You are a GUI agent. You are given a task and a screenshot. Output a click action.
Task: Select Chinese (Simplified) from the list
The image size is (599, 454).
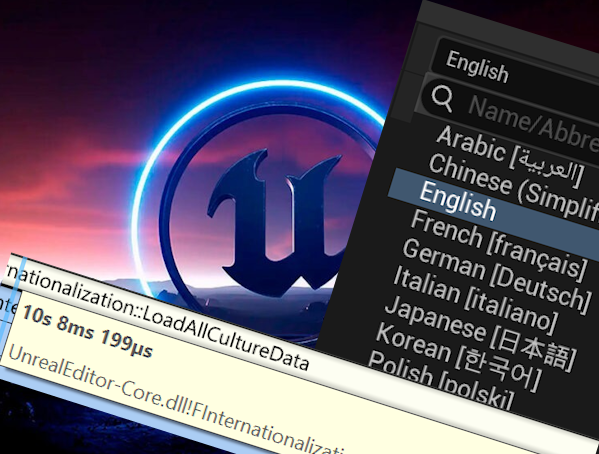point(514,187)
